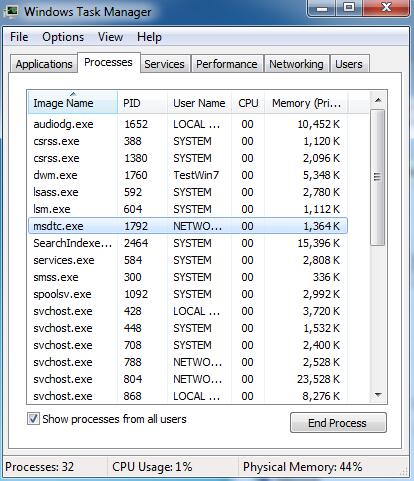This screenshot has height=481, width=414.
Task: Sort by Image Name column header
Action: point(73,103)
